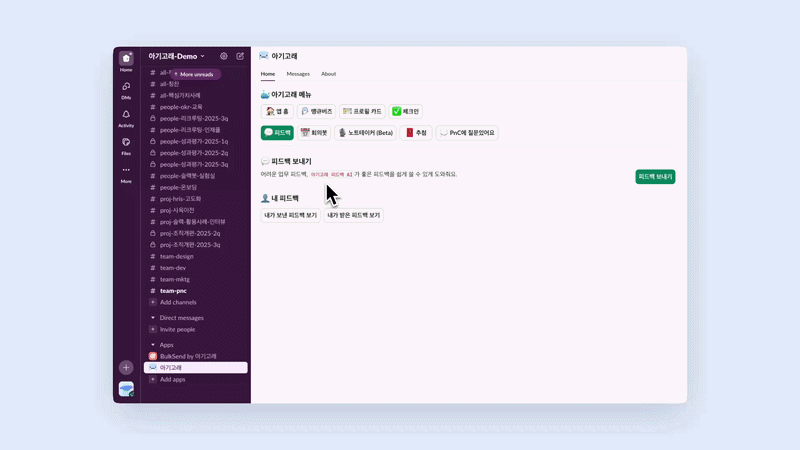Open the people-리크루팅-인재풀 channel
This screenshot has height=450, width=800.
(196, 130)
